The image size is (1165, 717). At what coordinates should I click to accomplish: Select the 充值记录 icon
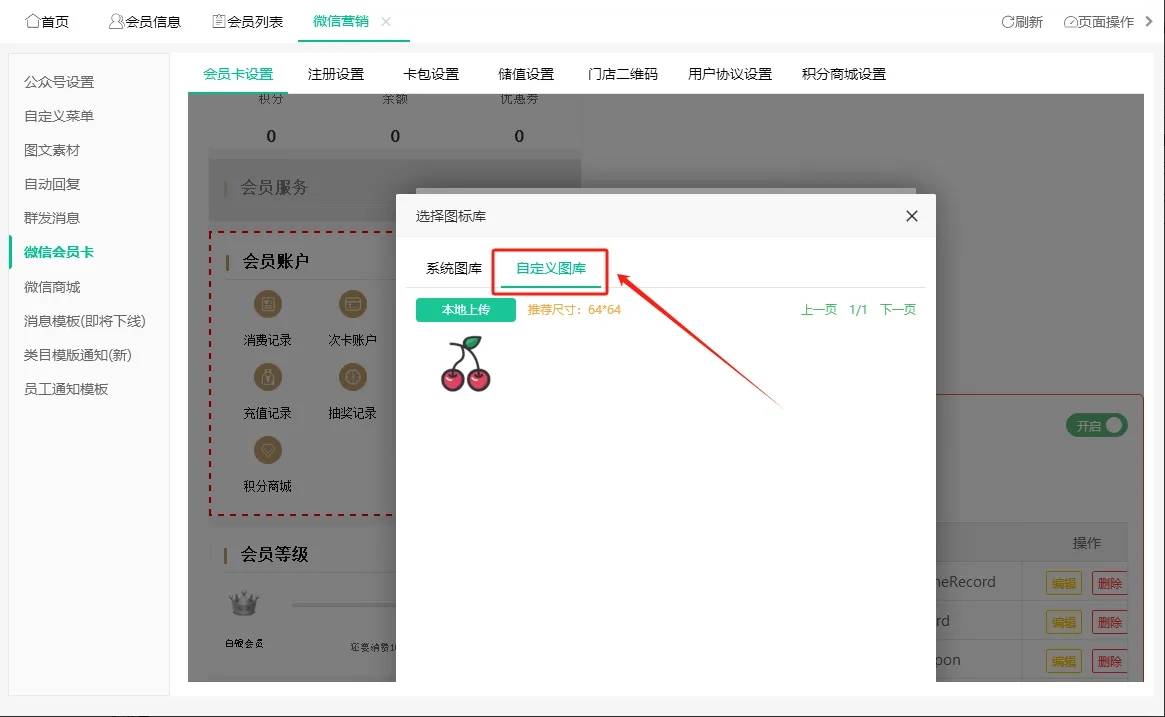pyautogui.click(x=267, y=377)
